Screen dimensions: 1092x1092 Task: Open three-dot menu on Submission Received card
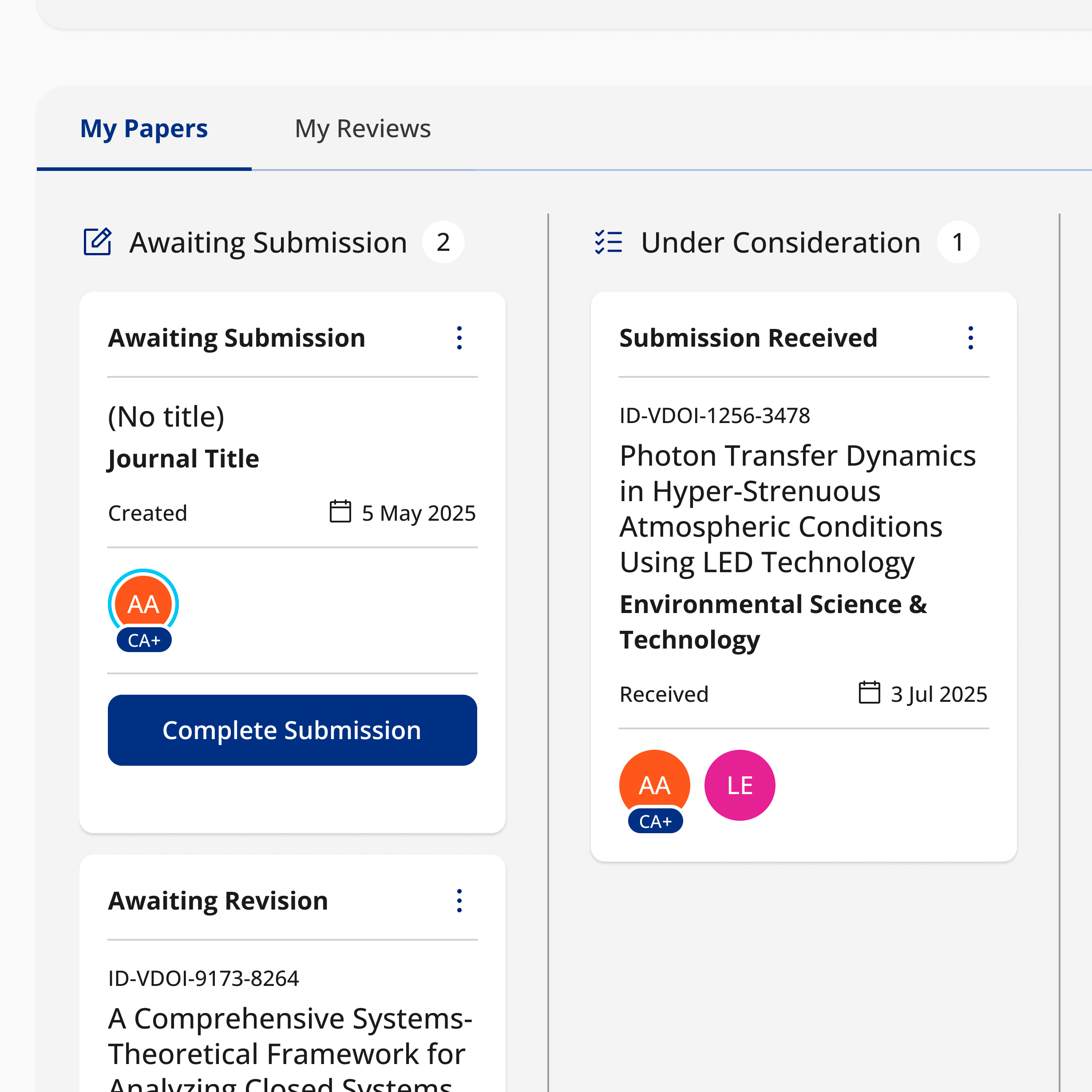click(970, 338)
